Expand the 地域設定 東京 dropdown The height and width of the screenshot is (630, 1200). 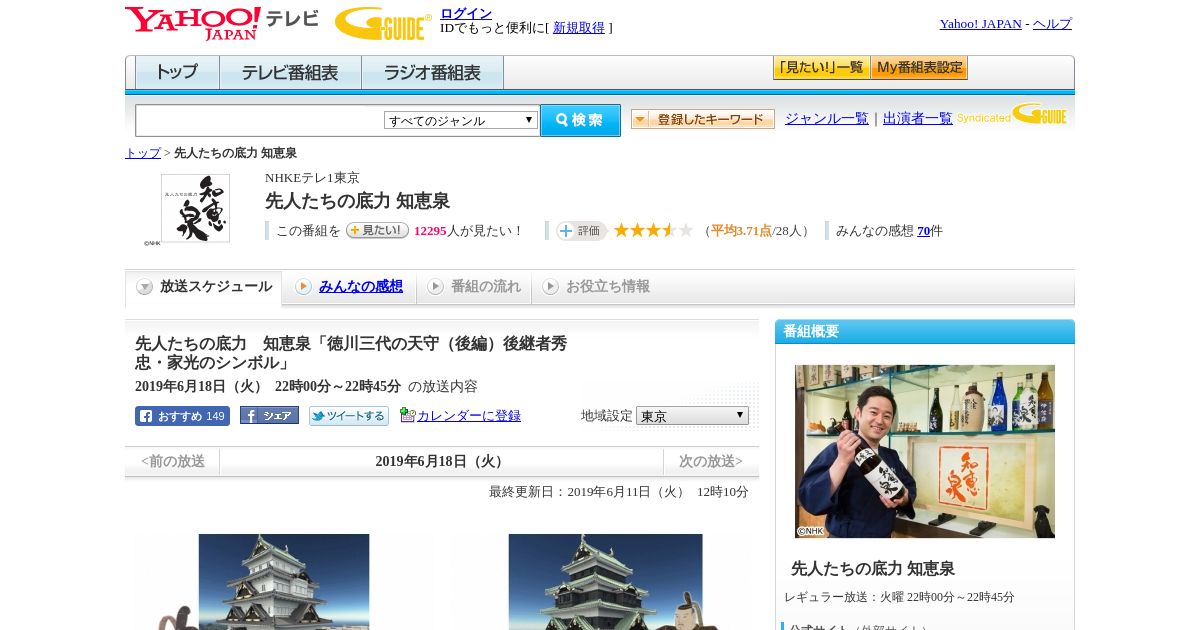tap(692, 416)
